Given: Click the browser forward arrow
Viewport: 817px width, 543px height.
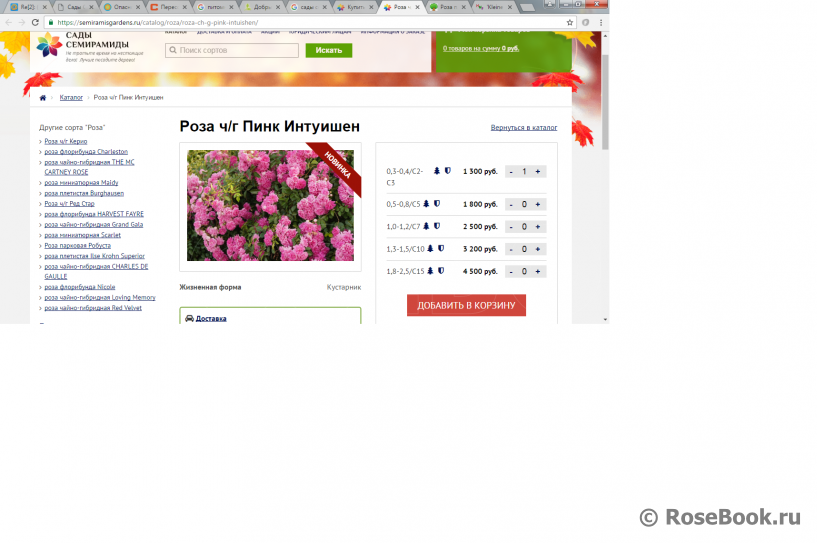Looking at the screenshot, I should (22, 22).
